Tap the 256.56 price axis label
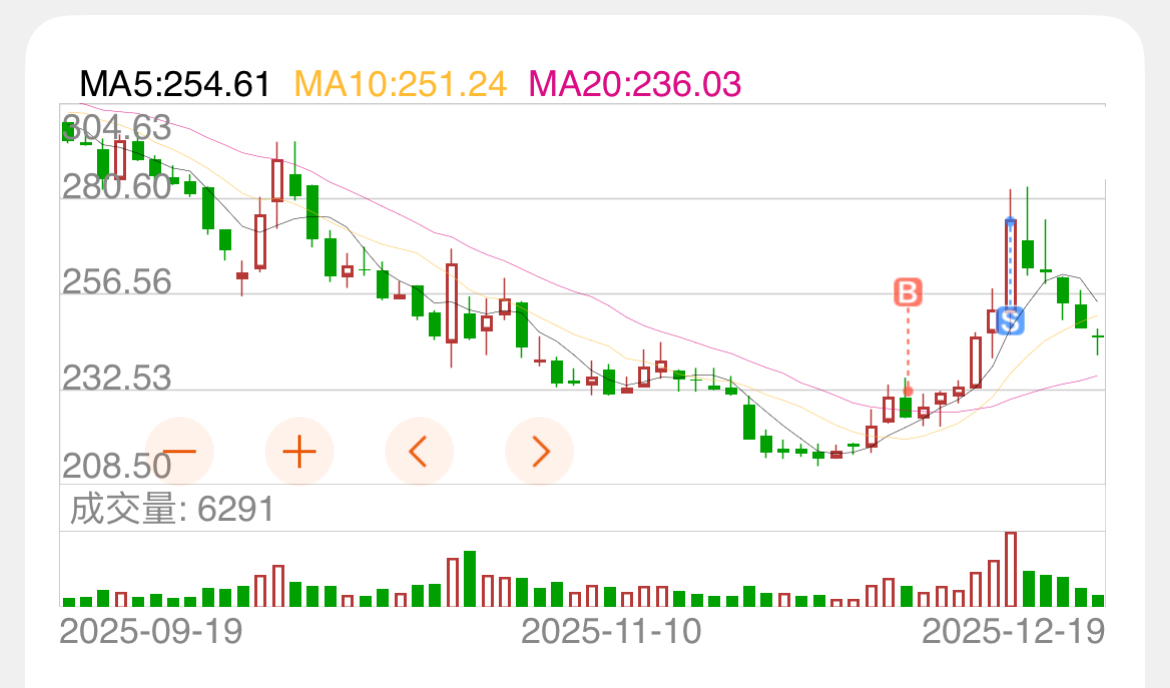Image resolution: width=1170 pixels, height=688 pixels. (116, 282)
